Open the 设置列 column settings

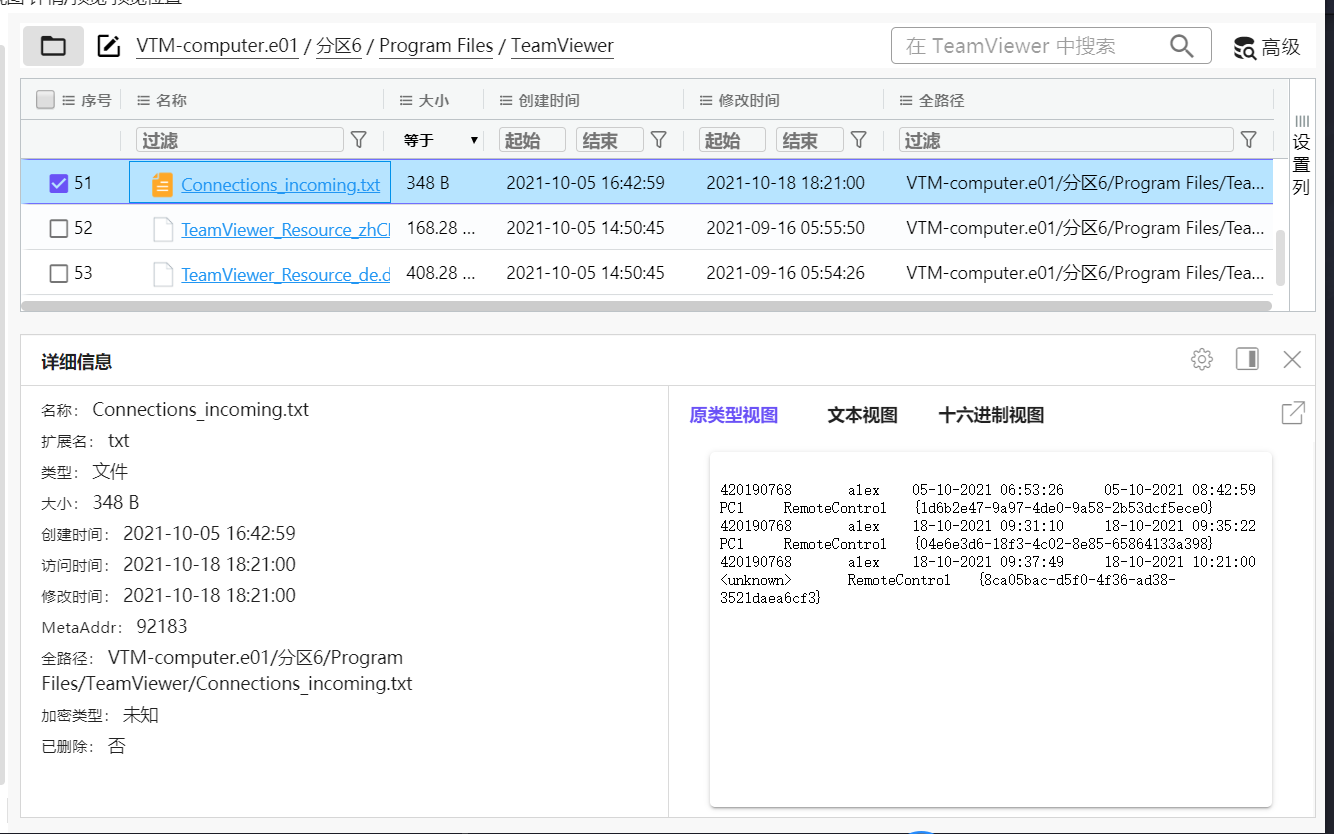(1301, 155)
